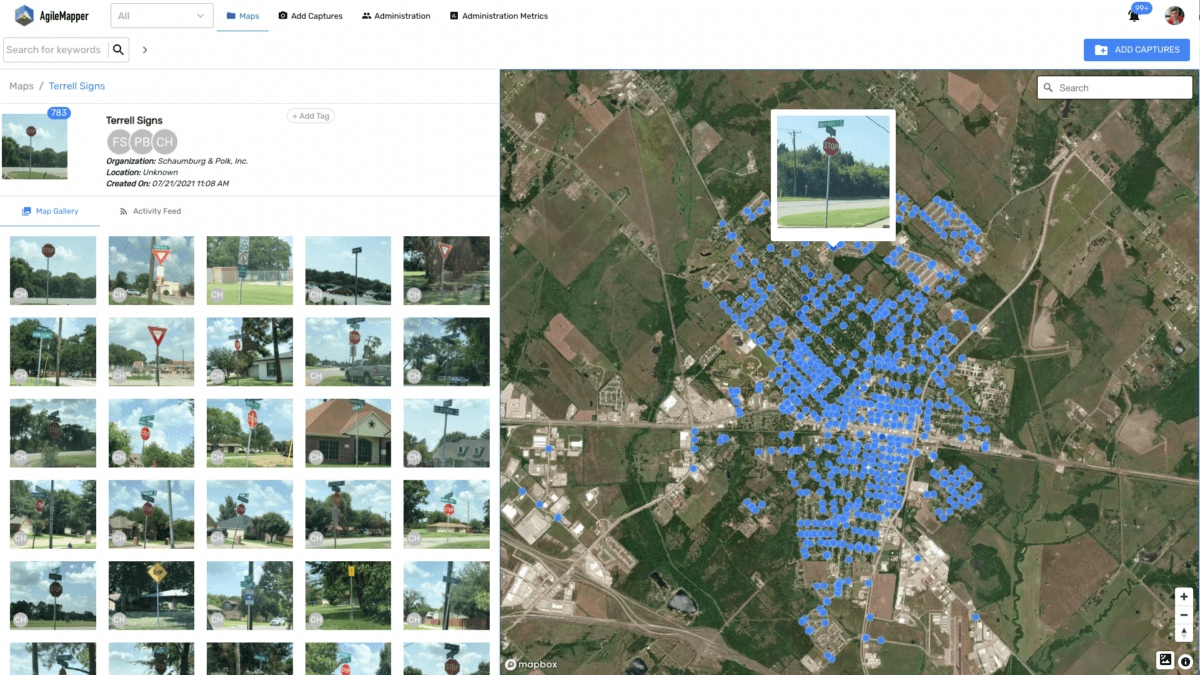Click the FS member avatar
This screenshot has width=1200, height=675.
(119, 142)
